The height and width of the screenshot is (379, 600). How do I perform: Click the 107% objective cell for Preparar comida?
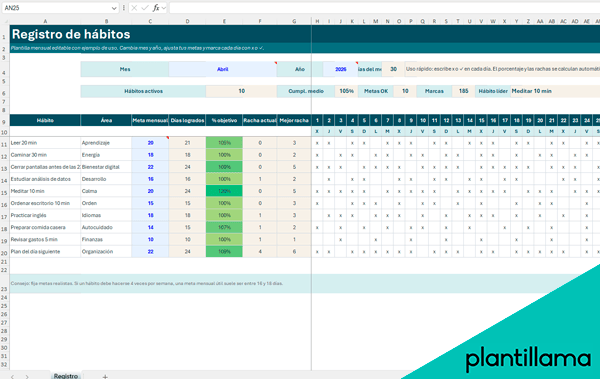pyautogui.click(x=224, y=227)
